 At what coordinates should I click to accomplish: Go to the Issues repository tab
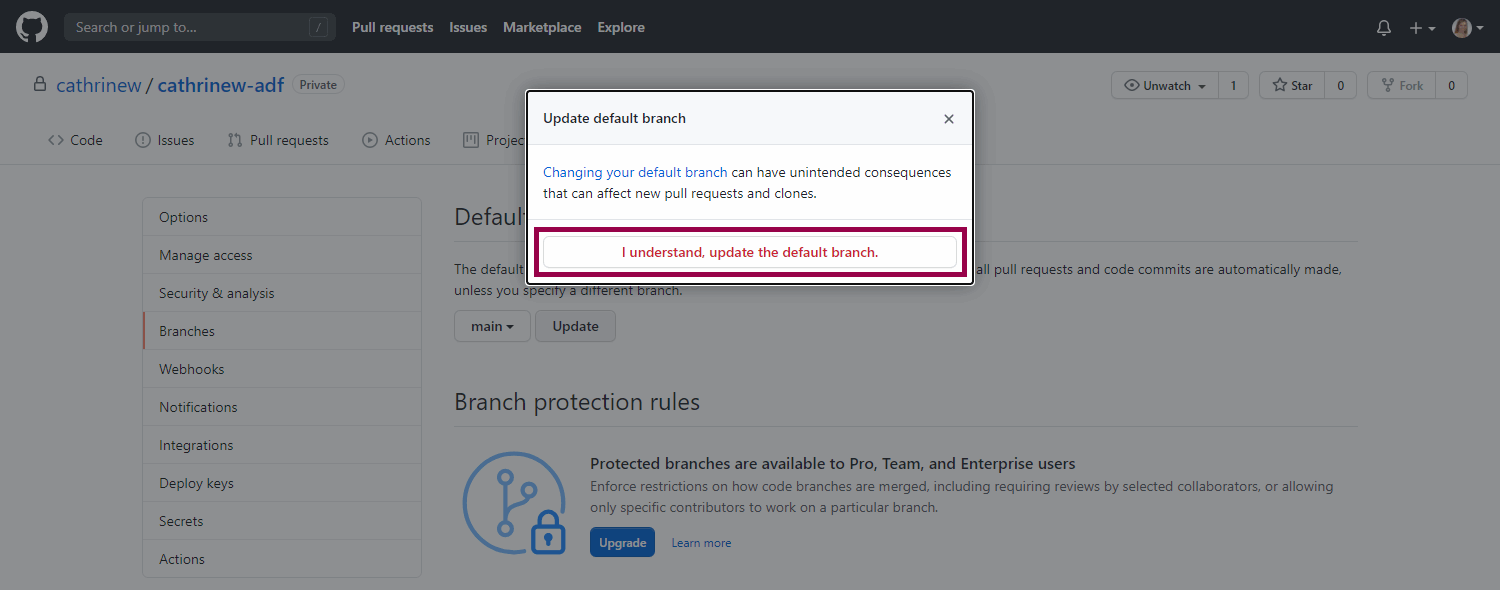165,140
